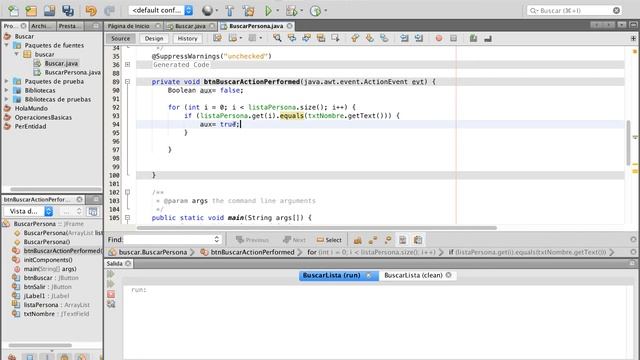Click the Undo toolbar icon
640x360 pixels.
pos(91,11)
